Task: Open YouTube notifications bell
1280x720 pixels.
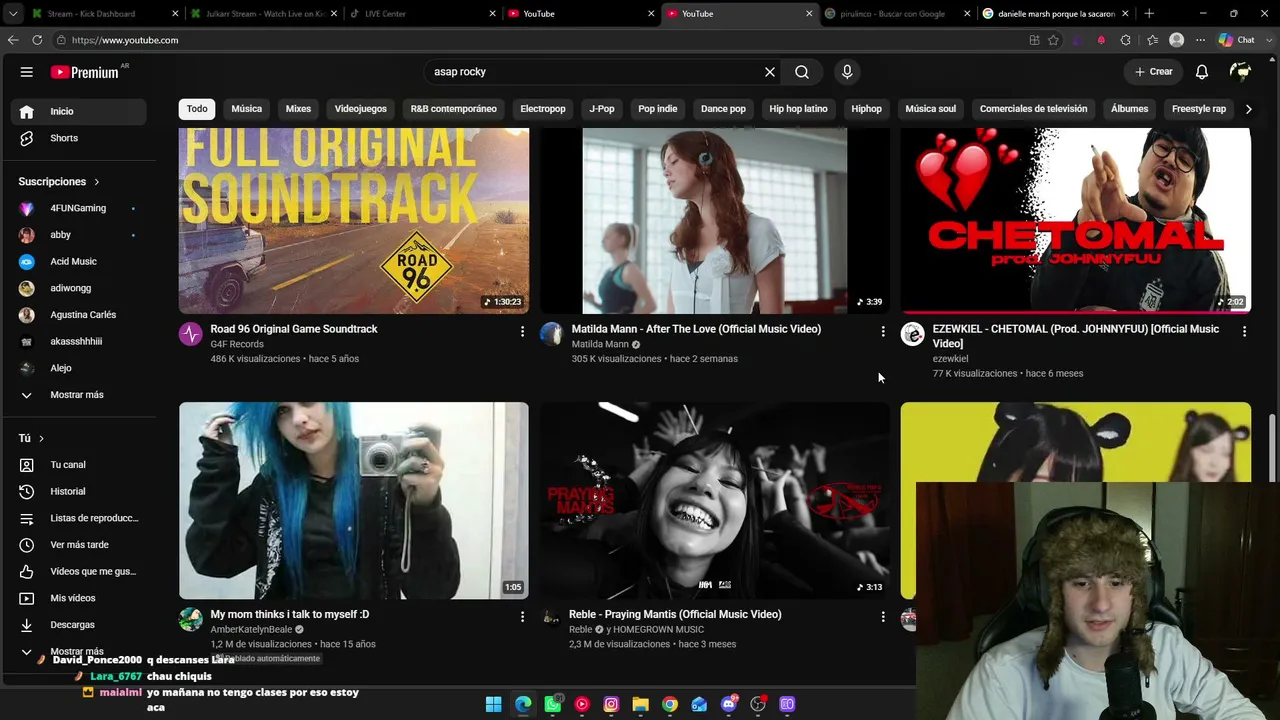Action: [x=1202, y=72]
